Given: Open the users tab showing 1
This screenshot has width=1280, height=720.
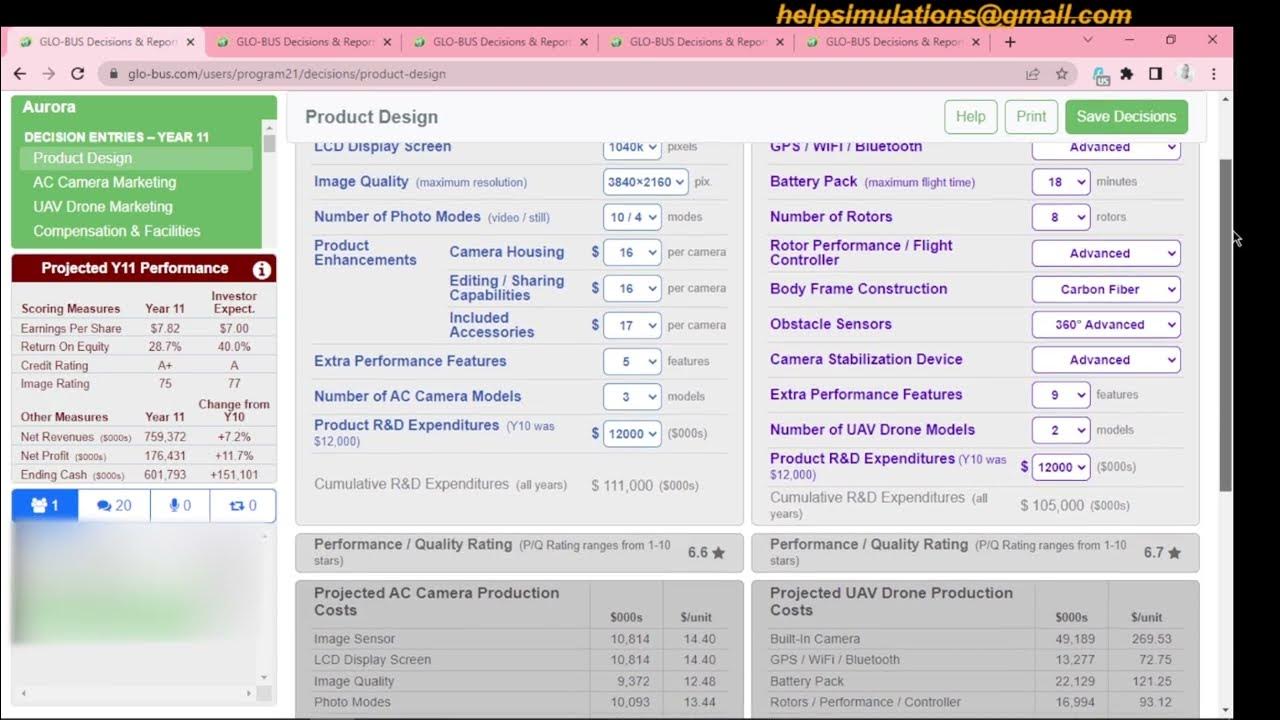Looking at the screenshot, I should pyautogui.click(x=45, y=505).
